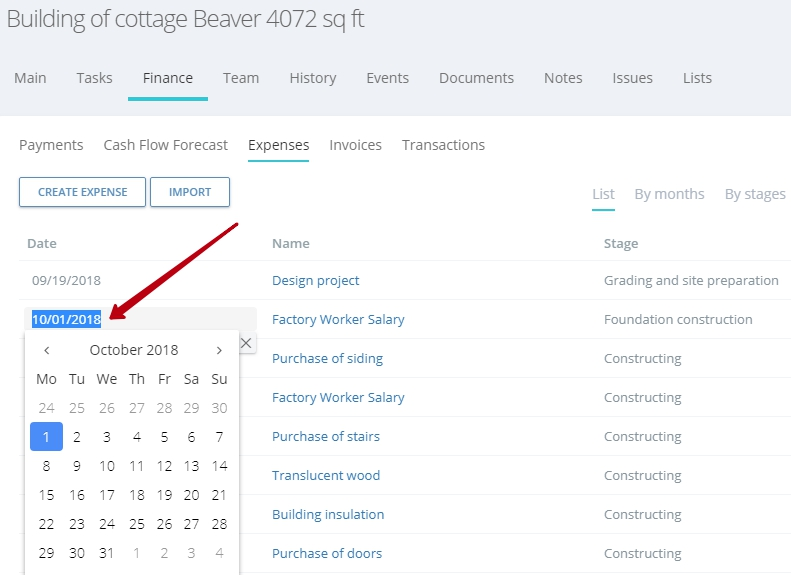Open the Translucent wood expense link
The height and width of the screenshot is (575, 791).
[x=326, y=476]
